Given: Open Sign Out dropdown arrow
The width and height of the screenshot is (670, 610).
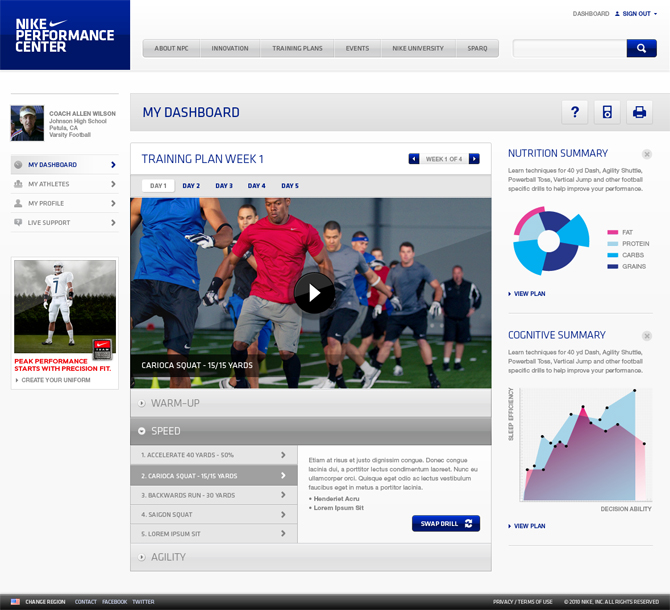Looking at the screenshot, I should 655,14.
